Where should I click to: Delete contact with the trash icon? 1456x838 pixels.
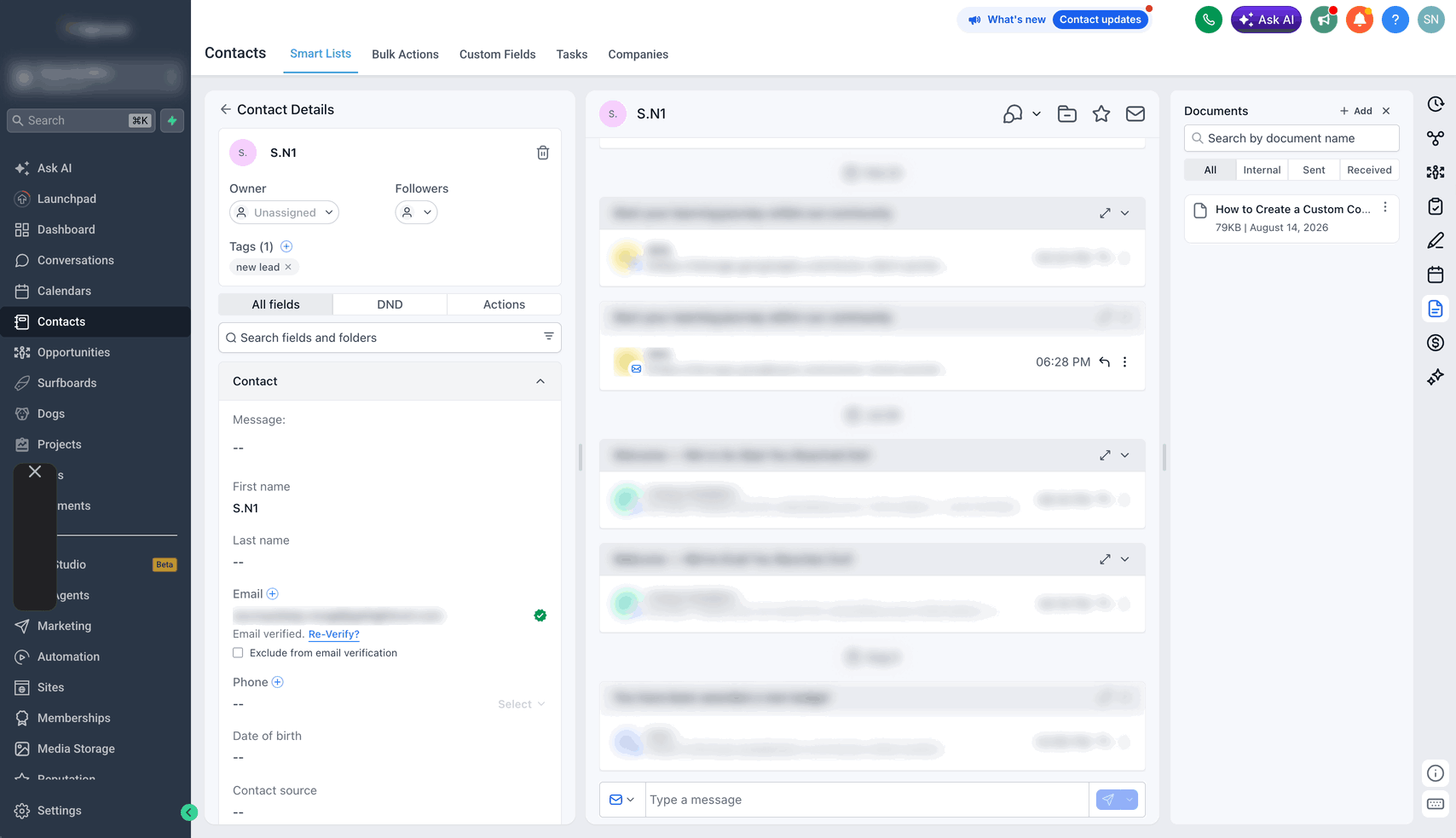click(543, 153)
